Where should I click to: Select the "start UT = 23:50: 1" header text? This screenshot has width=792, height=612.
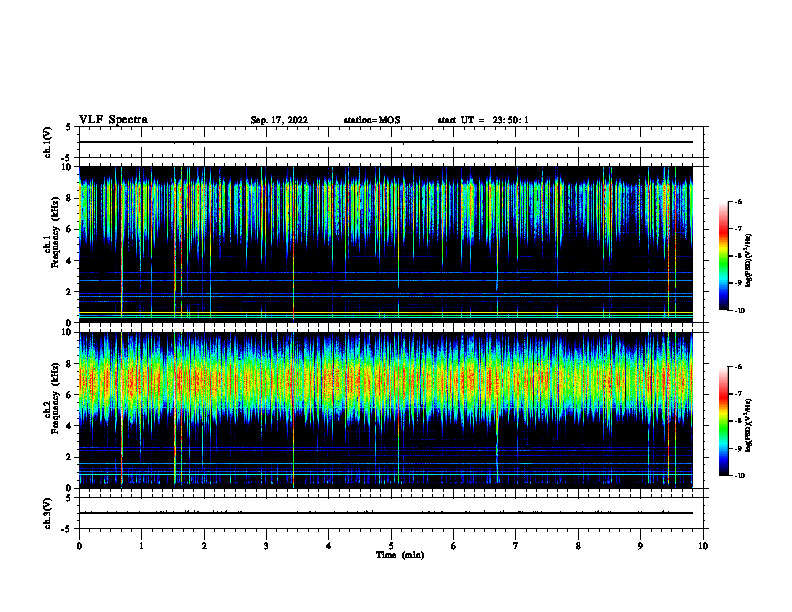click(483, 120)
